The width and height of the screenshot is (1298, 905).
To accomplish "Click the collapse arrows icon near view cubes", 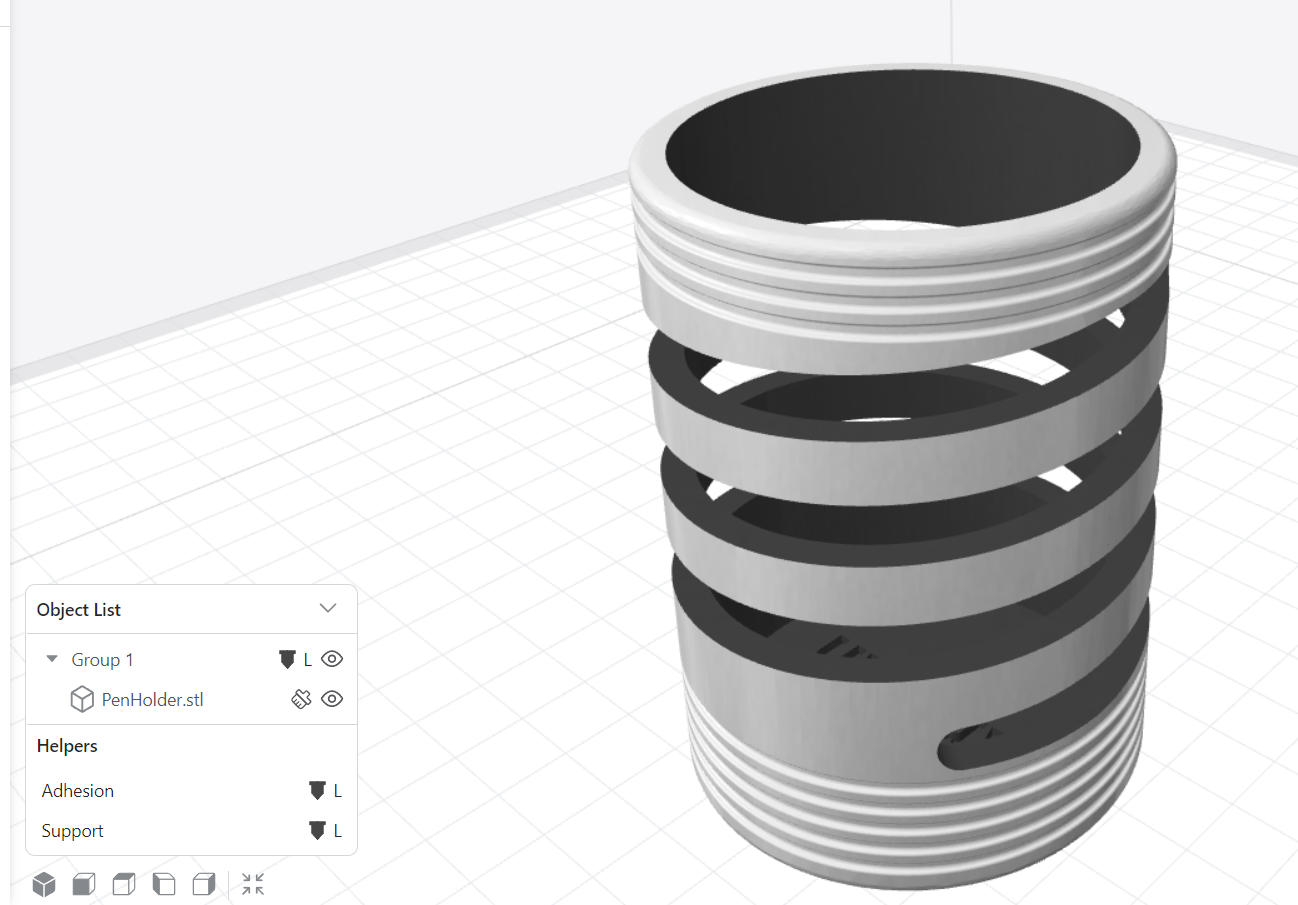I will point(252,884).
